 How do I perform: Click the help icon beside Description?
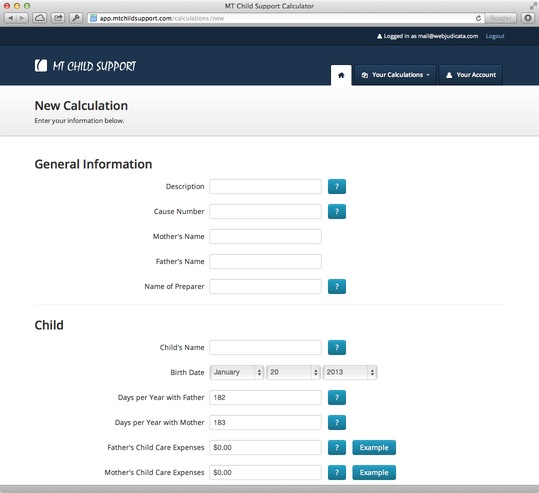(337, 186)
